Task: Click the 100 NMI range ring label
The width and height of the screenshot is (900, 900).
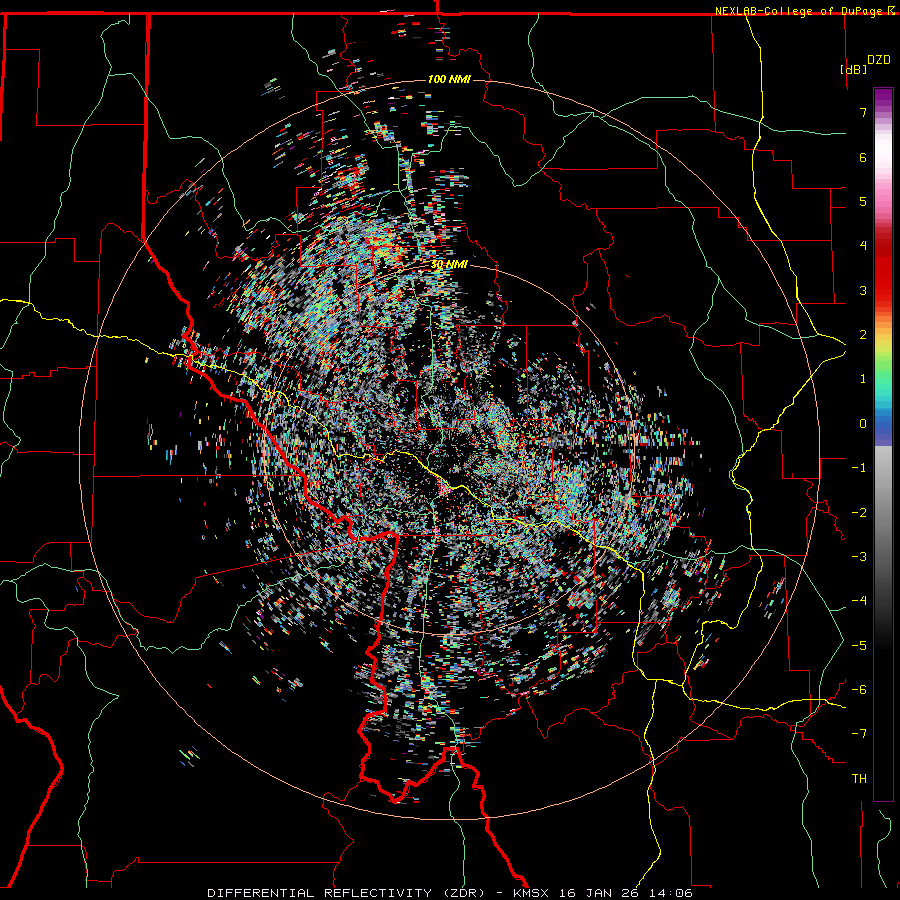Action: (x=449, y=79)
